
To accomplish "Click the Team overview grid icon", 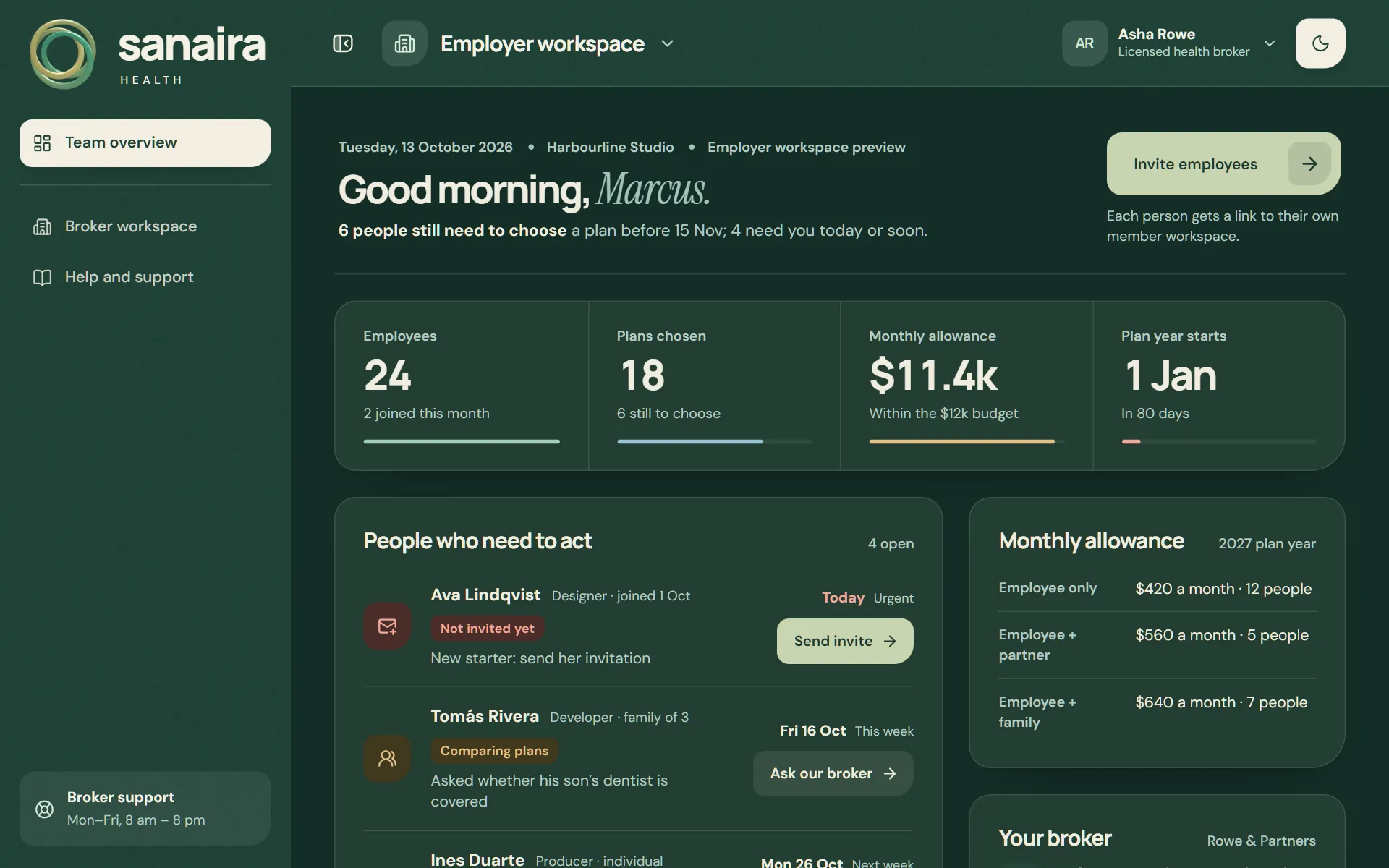I will [43, 142].
